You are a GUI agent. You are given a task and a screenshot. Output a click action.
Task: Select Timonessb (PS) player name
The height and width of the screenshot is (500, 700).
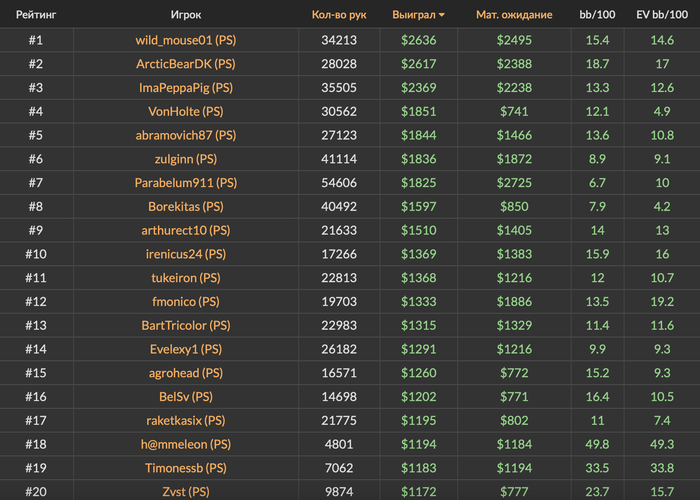[185, 468]
